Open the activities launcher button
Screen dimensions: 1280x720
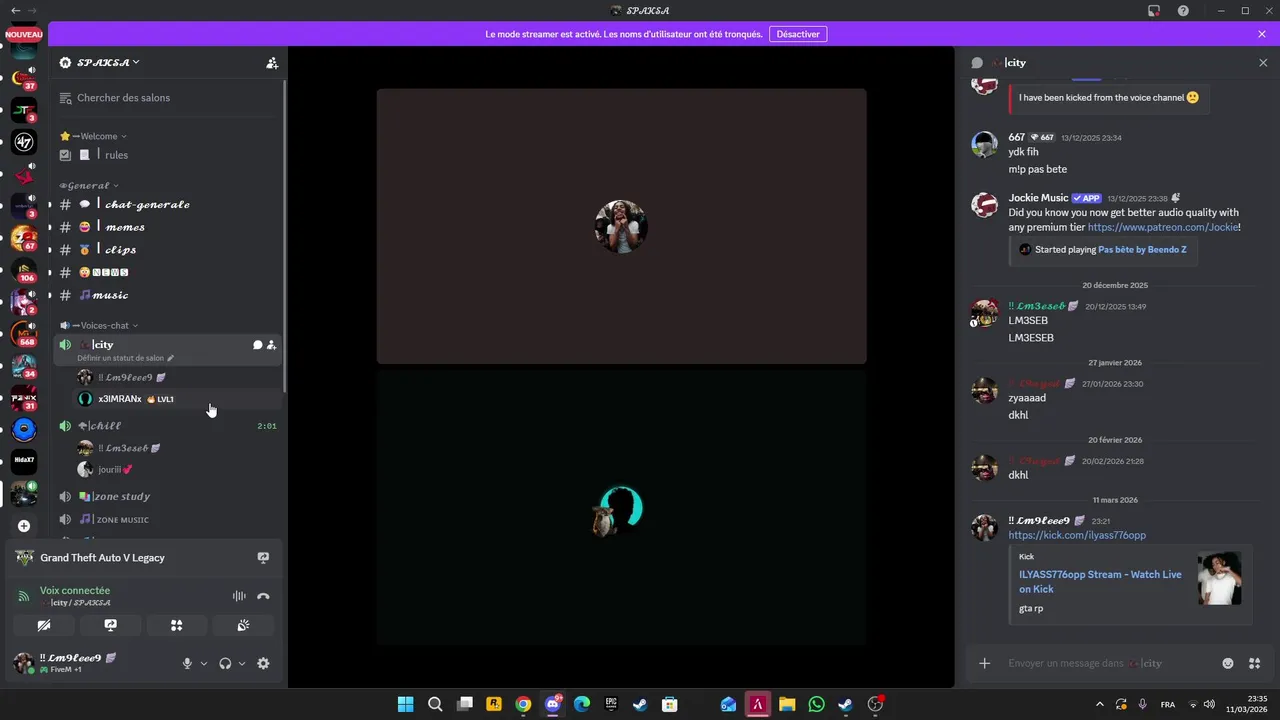coord(177,626)
